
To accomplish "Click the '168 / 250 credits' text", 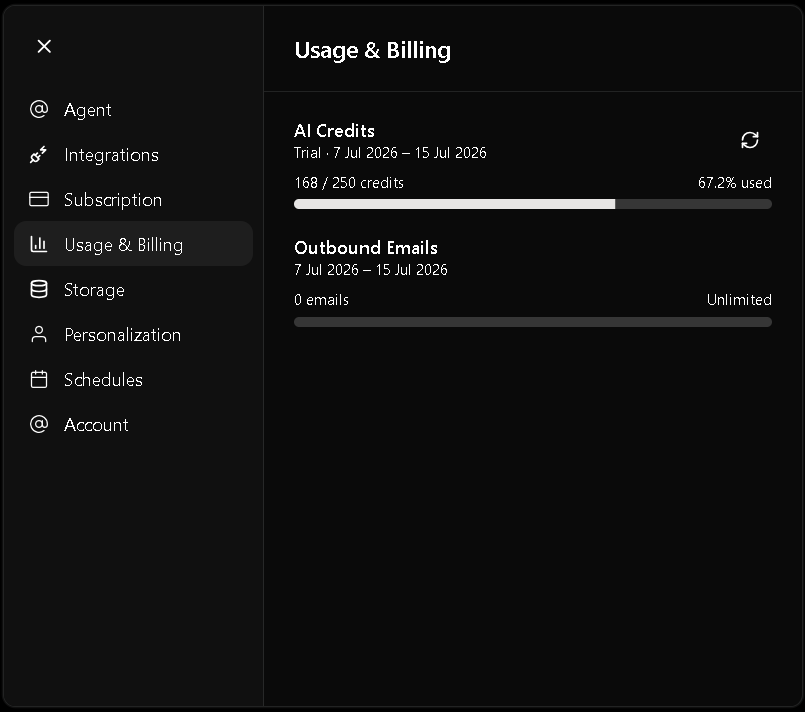I will coord(349,183).
